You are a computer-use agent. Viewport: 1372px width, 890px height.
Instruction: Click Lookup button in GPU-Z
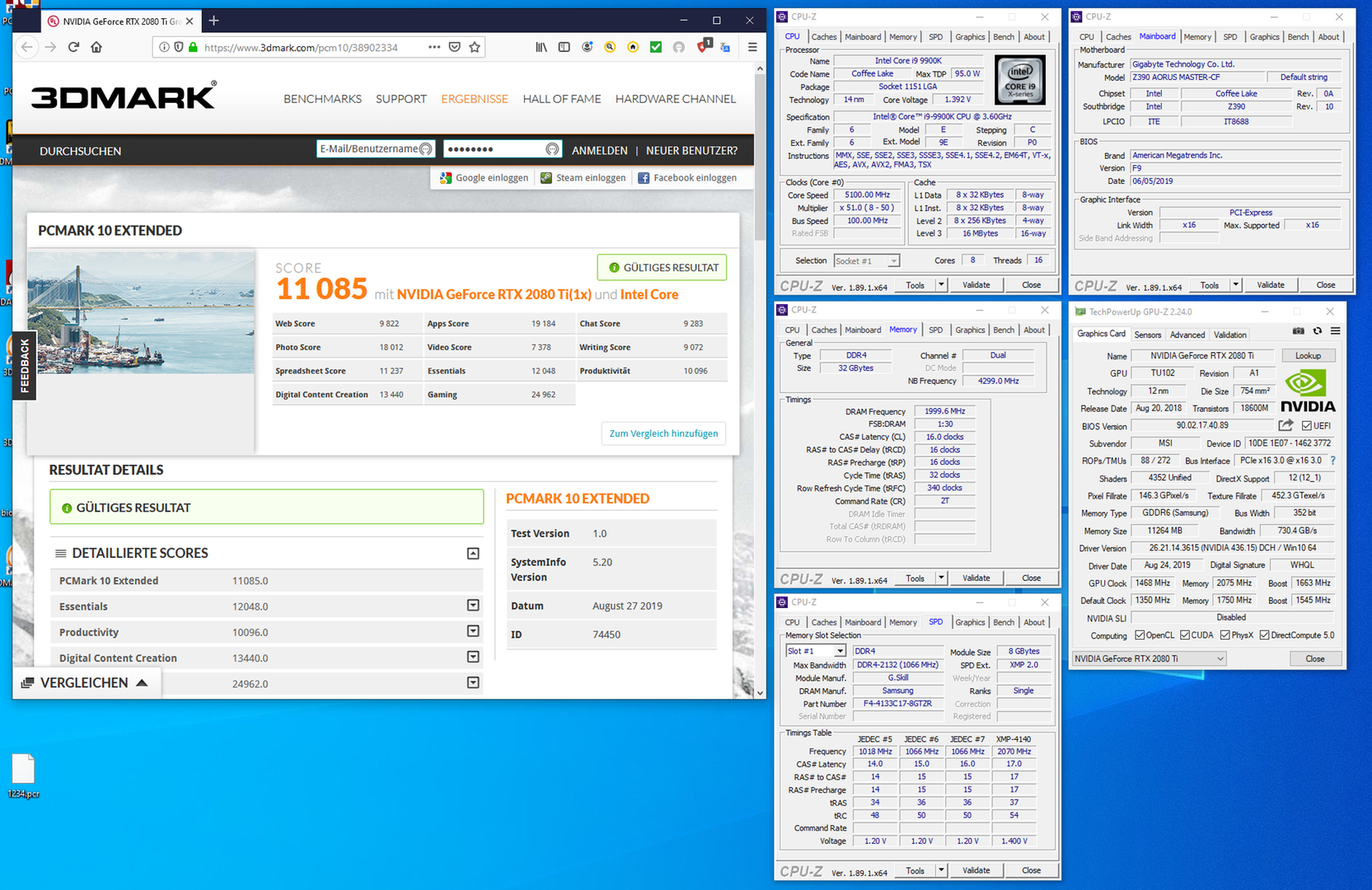point(1308,356)
